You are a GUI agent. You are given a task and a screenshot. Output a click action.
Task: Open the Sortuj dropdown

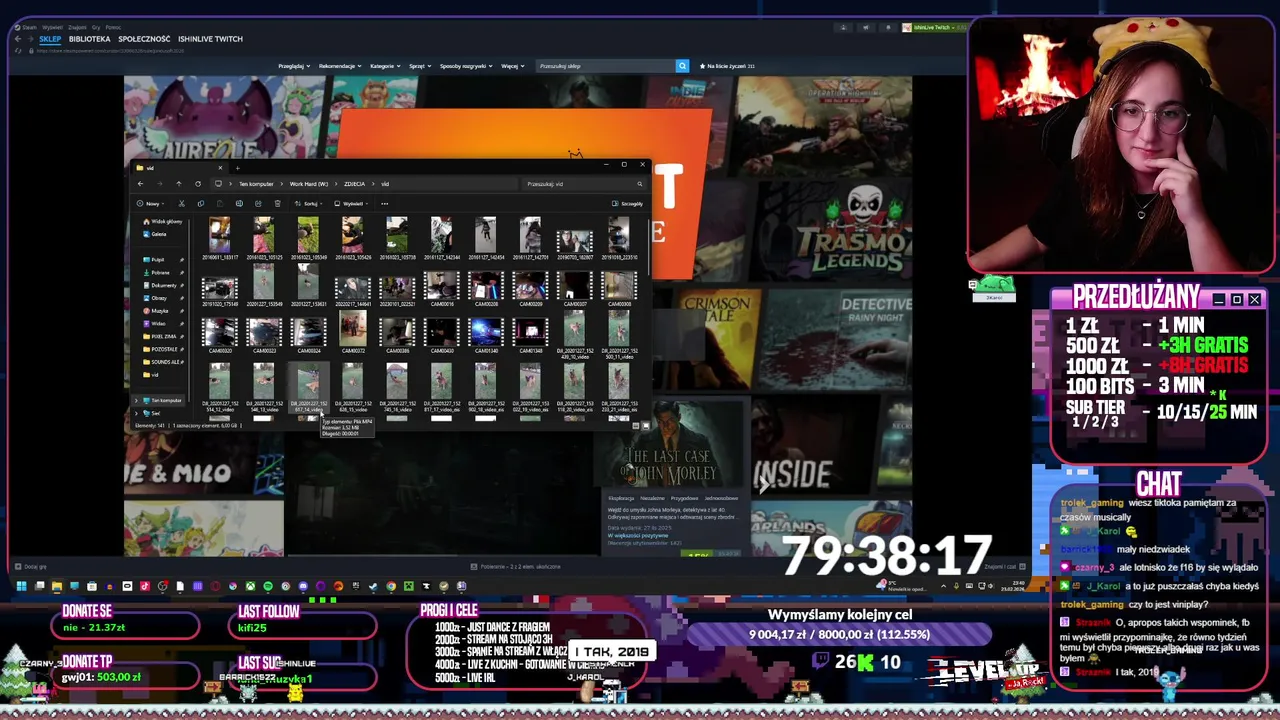pyautogui.click(x=311, y=204)
